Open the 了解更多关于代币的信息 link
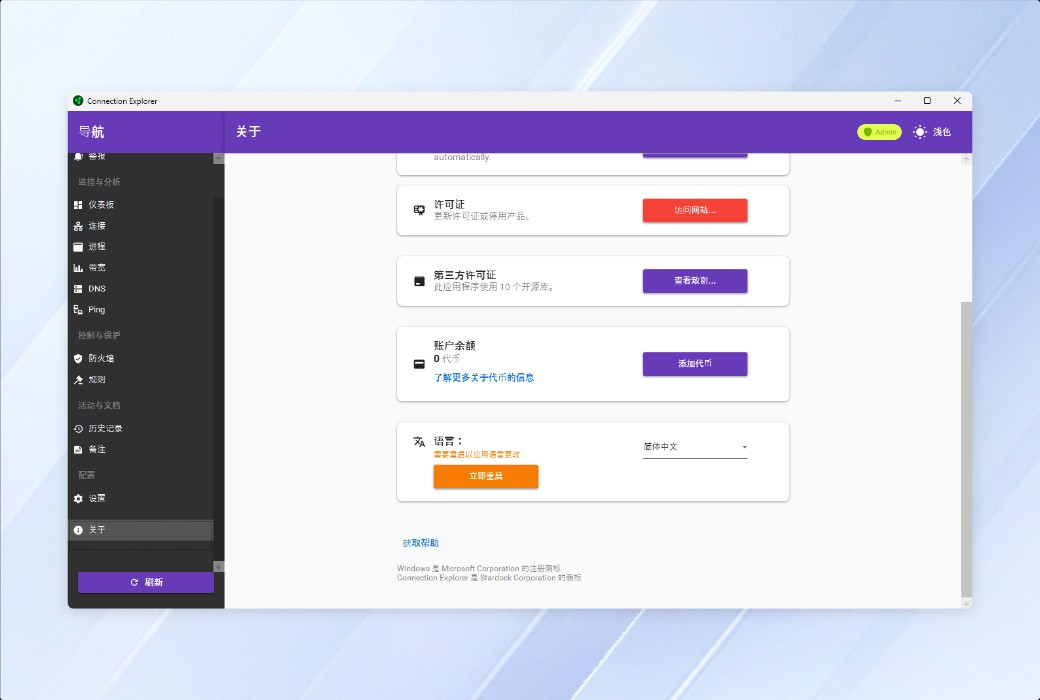Viewport: 1040px width, 700px height. point(484,378)
